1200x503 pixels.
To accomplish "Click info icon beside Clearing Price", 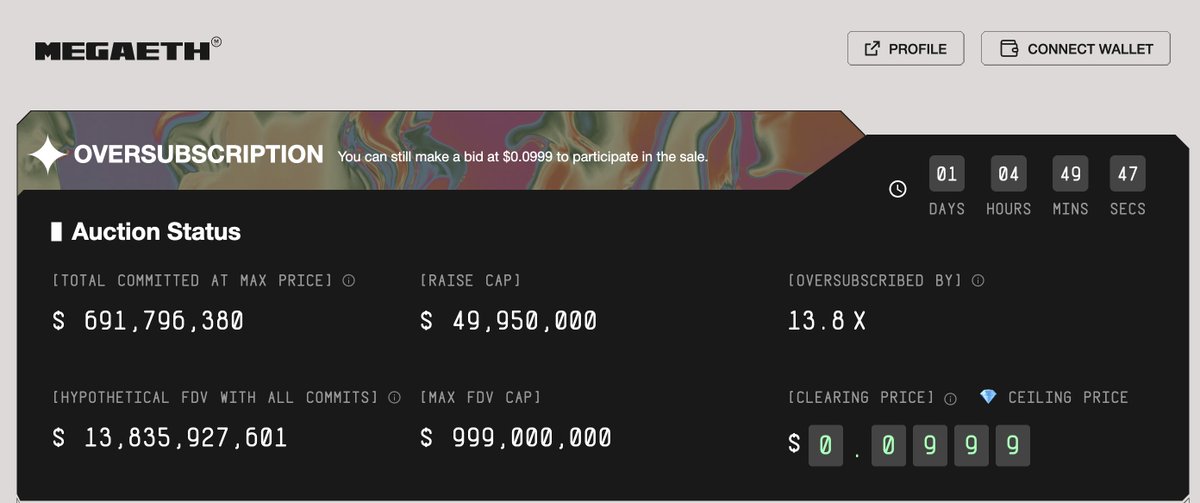I will coord(950,398).
